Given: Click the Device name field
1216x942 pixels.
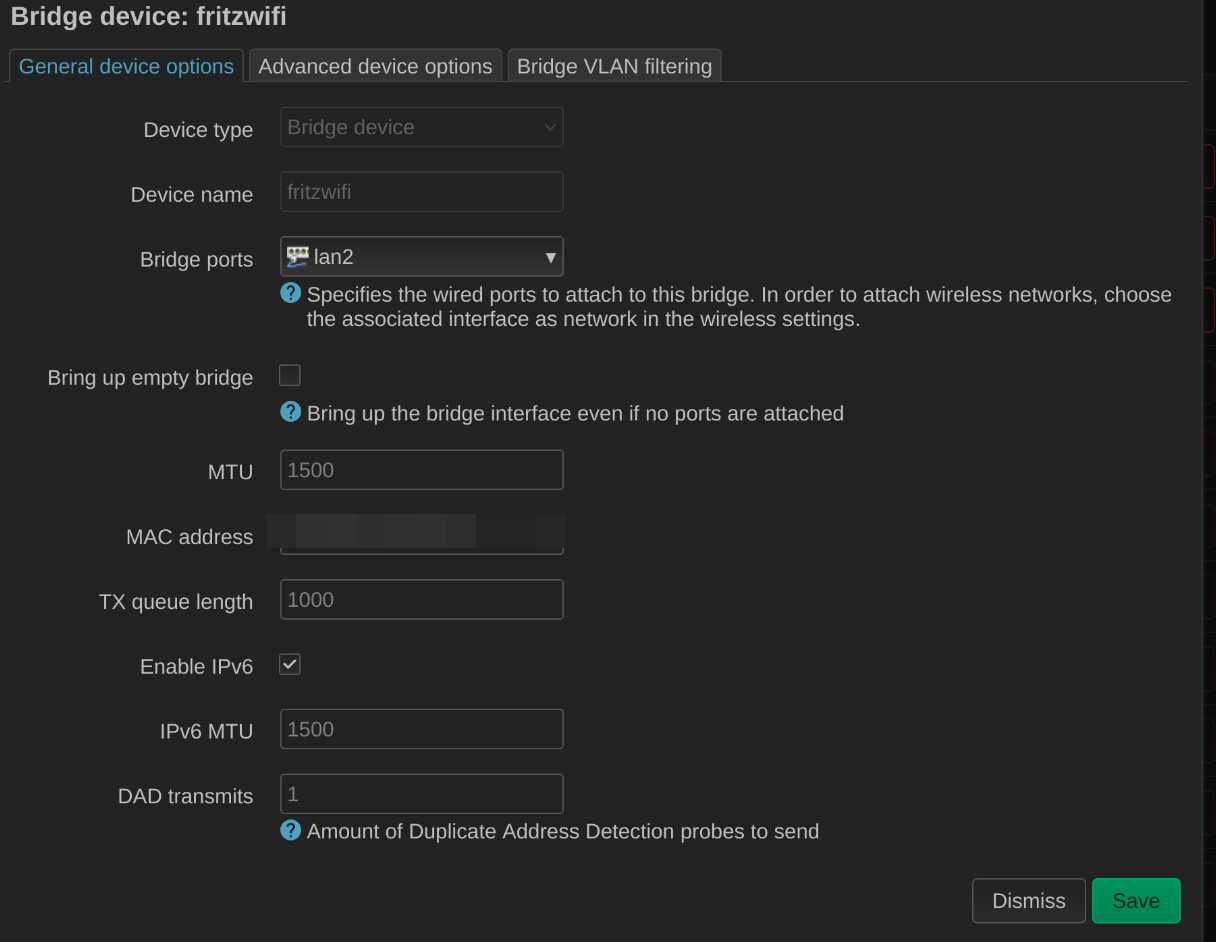Looking at the screenshot, I should click(421, 192).
